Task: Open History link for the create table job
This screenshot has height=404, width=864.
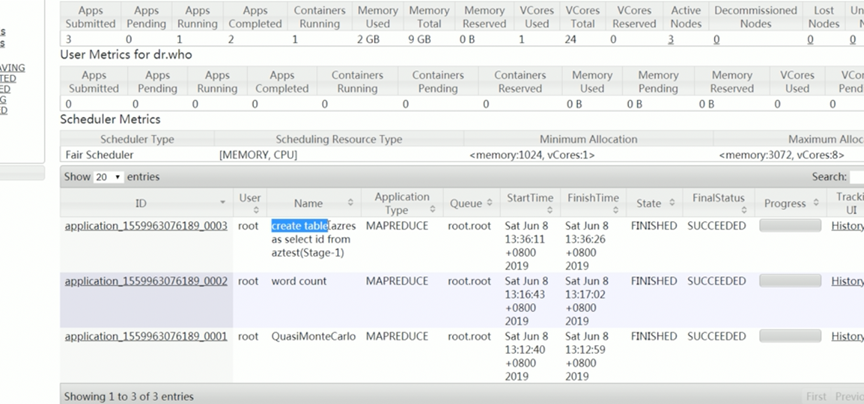Action: coord(847,226)
